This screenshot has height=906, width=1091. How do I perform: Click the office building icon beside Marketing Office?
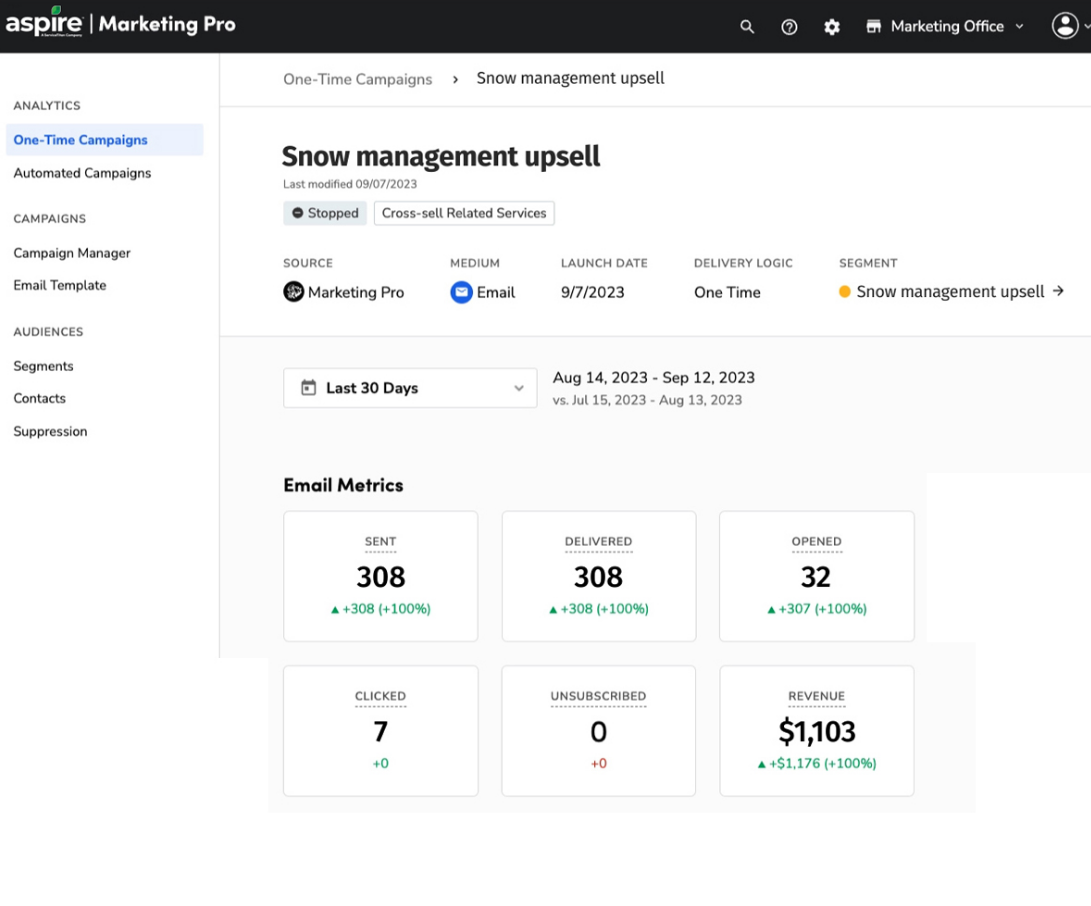click(x=872, y=27)
